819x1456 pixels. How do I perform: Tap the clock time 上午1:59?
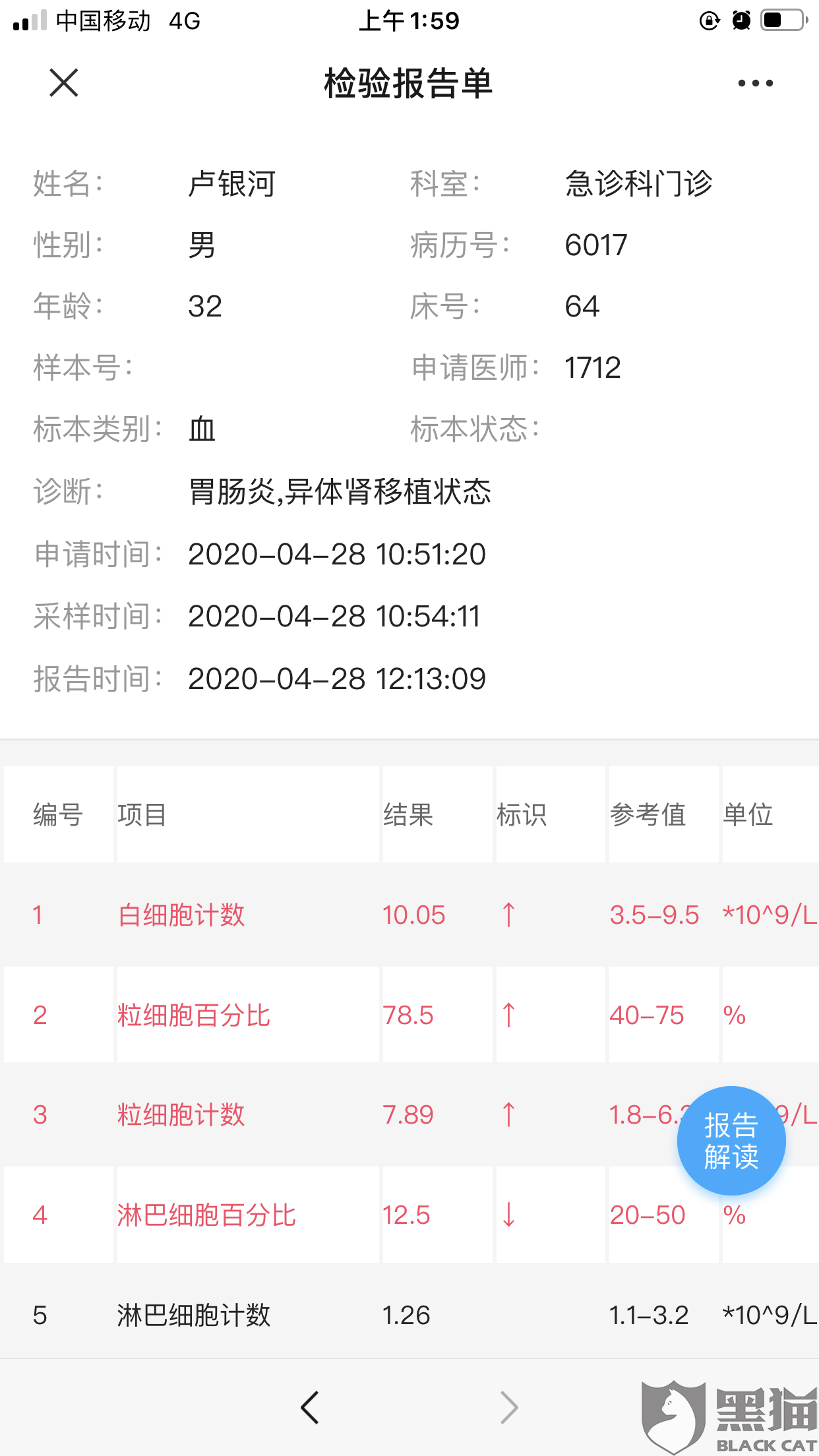point(409,20)
